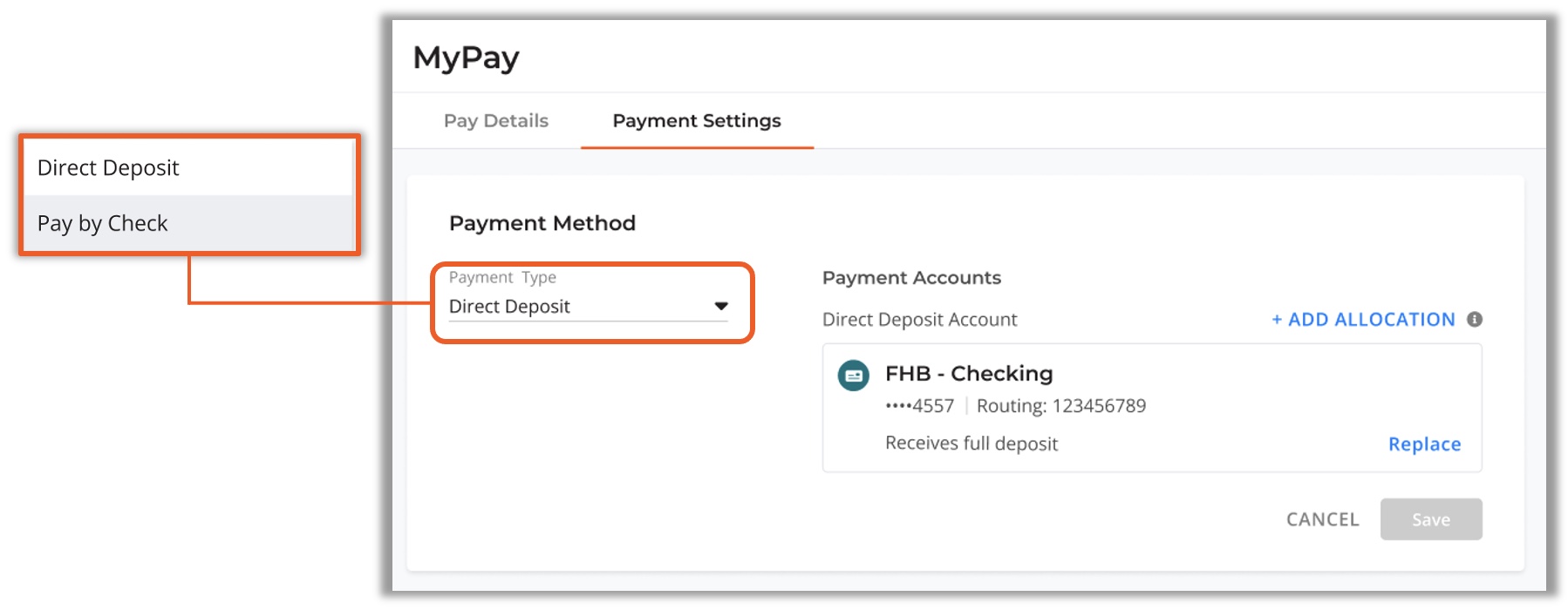Click the Receives full deposit text
Viewport: 1568px width, 610px height.
pos(971,444)
